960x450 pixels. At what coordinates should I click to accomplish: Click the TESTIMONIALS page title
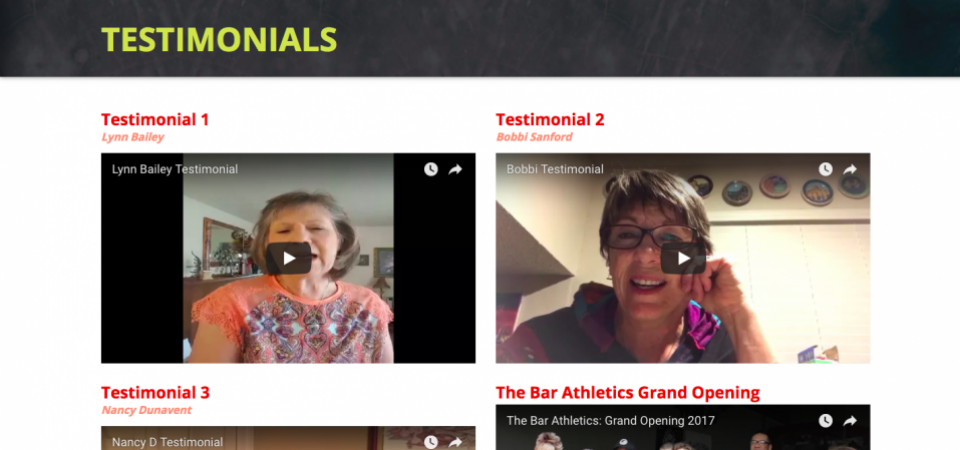219,40
